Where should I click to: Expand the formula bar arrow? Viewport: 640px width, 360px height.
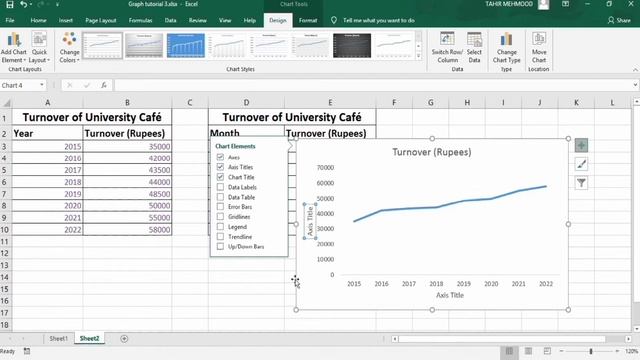pos(635,85)
